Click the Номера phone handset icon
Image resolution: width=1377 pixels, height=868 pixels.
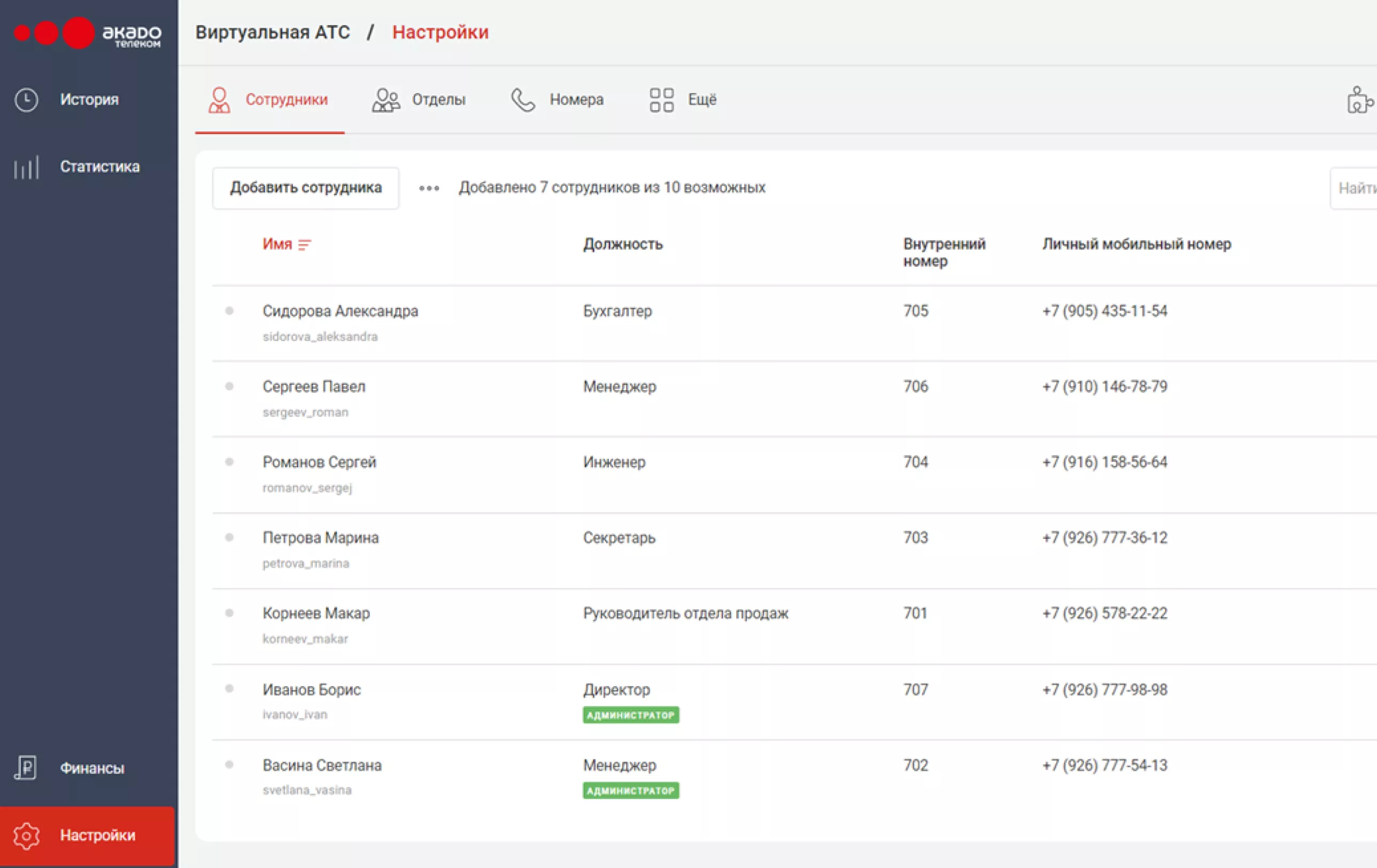[x=523, y=99]
